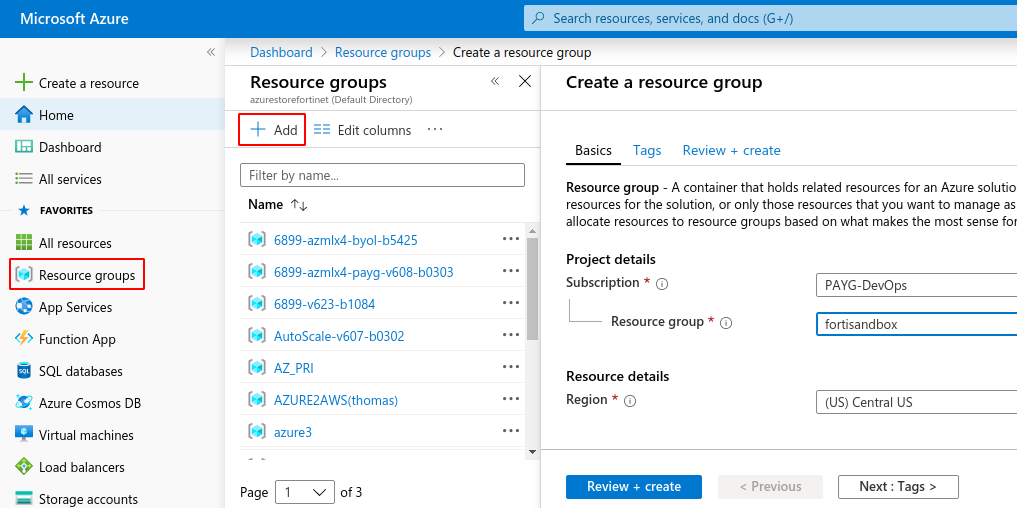
Task: Open the Virtual machines monitor icon
Action: pyautogui.click(x=23, y=435)
